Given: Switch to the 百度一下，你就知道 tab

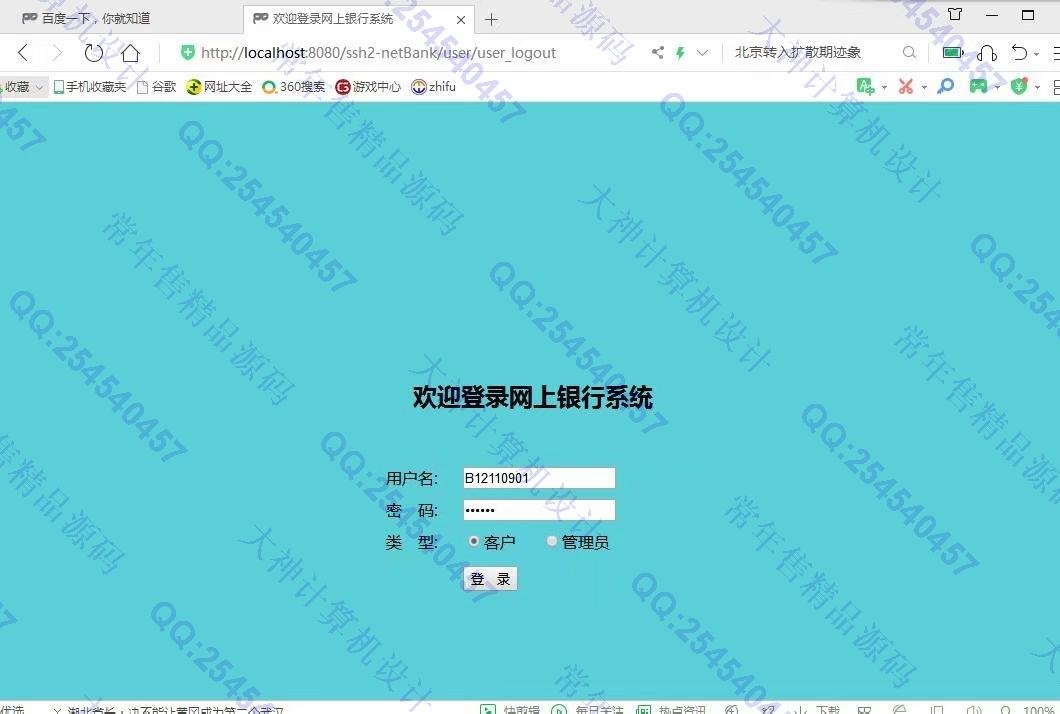Looking at the screenshot, I should [x=122, y=18].
